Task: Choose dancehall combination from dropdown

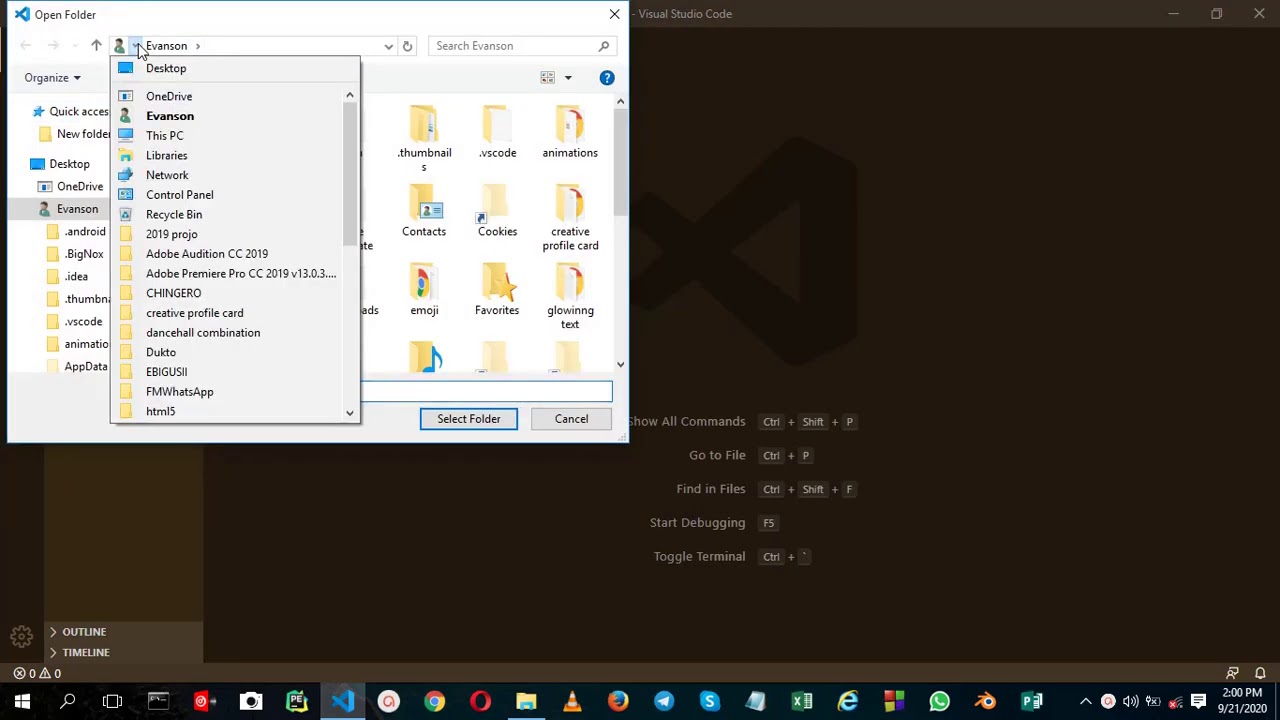Action: pyautogui.click(x=203, y=333)
